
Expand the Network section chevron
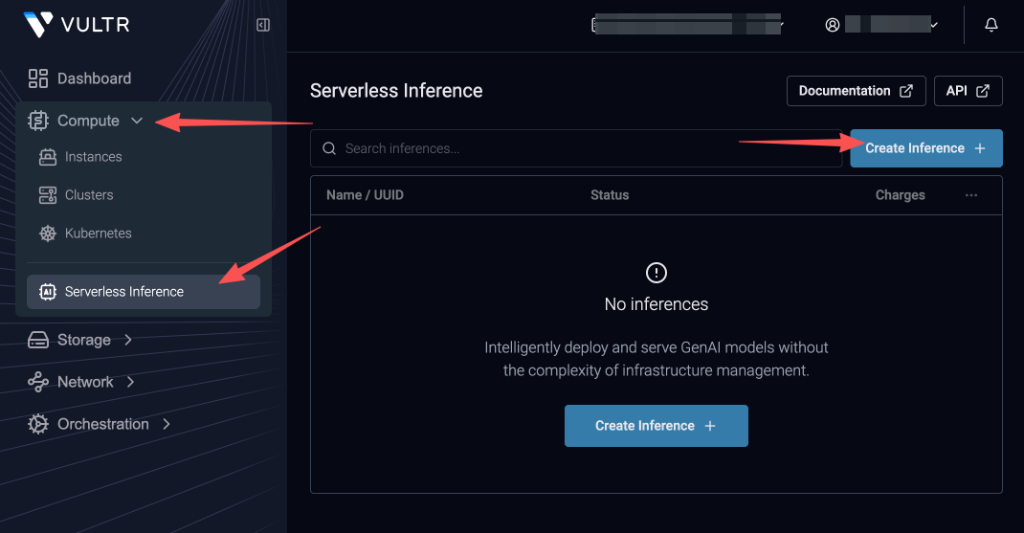click(131, 382)
